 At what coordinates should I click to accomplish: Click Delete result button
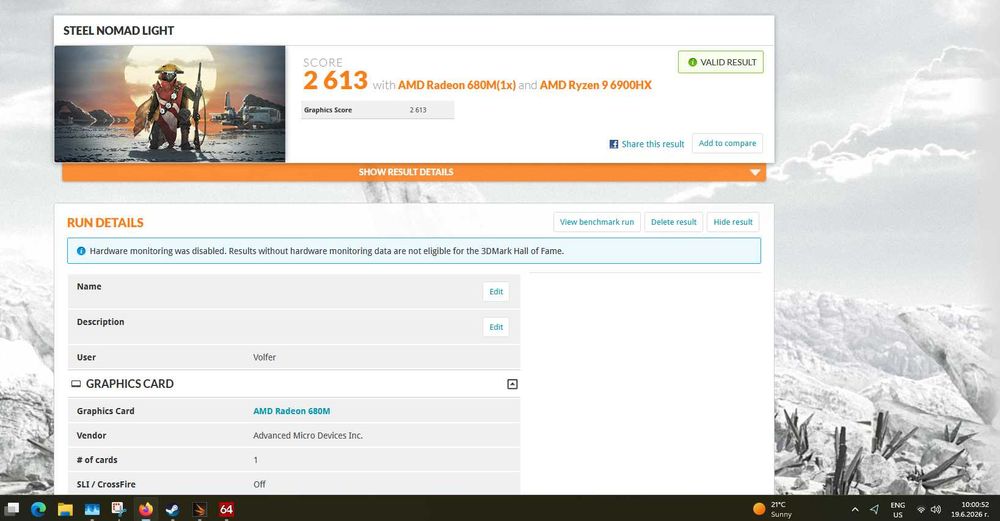[x=673, y=222]
